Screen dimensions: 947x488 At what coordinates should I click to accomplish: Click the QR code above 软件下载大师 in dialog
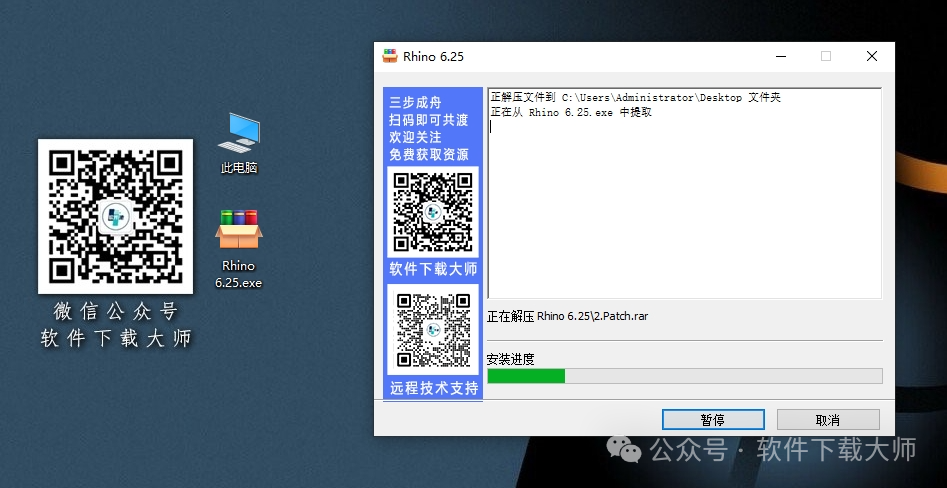click(432, 212)
